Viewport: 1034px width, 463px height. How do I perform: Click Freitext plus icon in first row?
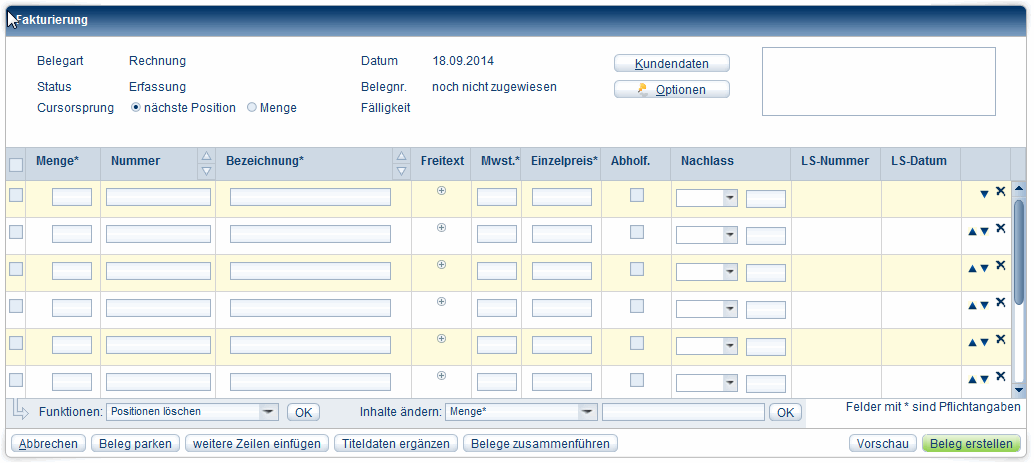coord(441,190)
